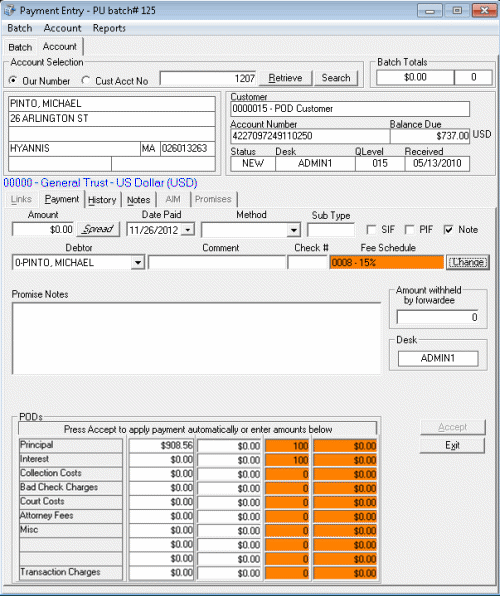Screen dimensions: 500x596
Task: Select the Account tab below the menu bar
Action: pyautogui.click(x=60, y=47)
